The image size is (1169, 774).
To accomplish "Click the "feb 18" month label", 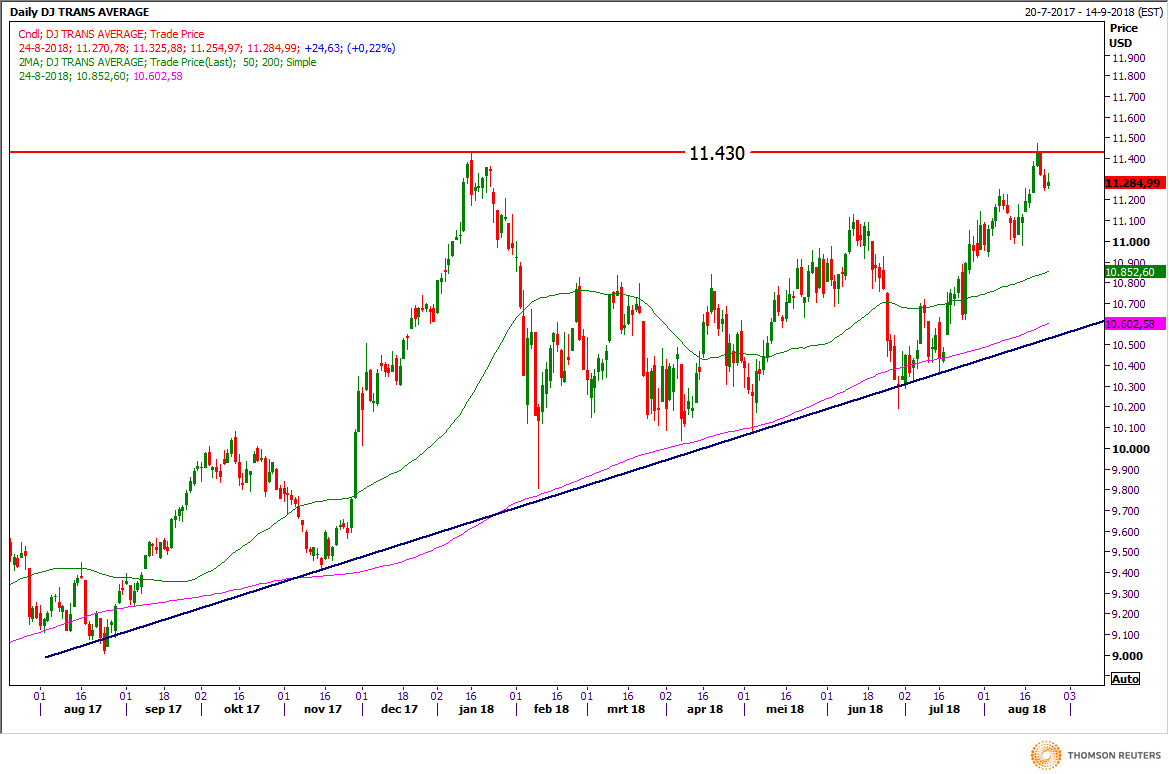I will 551,709.
